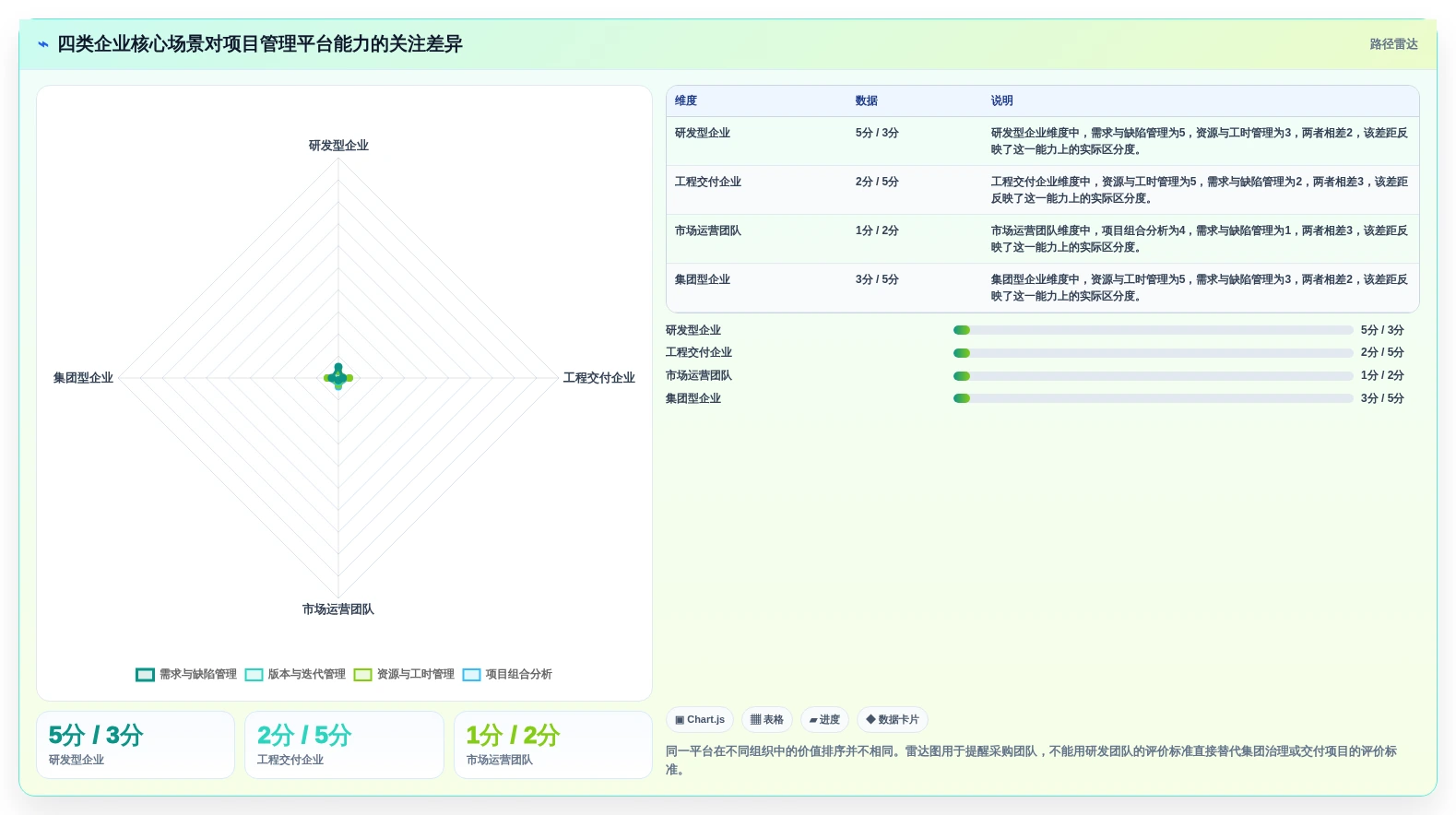Toggle the 项目组合分析 legend item
The width and height of the screenshot is (1456, 815).
[x=507, y=674]
